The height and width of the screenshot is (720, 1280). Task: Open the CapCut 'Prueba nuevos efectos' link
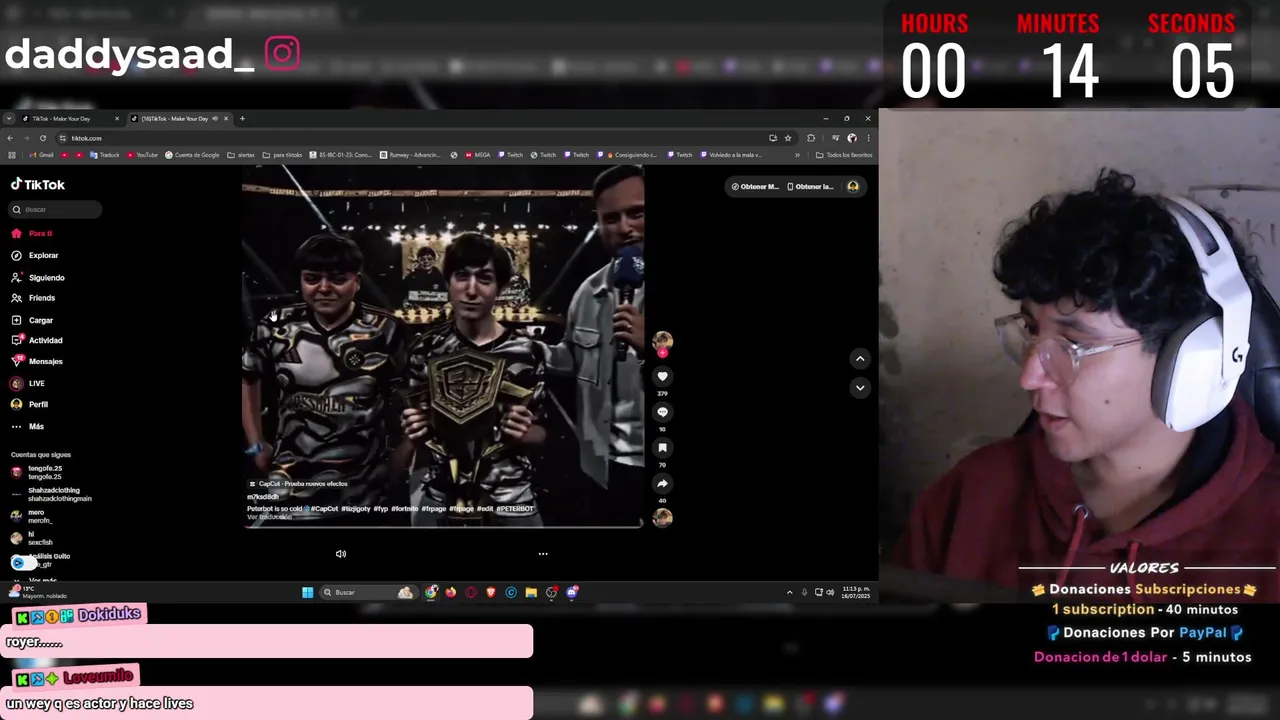coord(298,484)
